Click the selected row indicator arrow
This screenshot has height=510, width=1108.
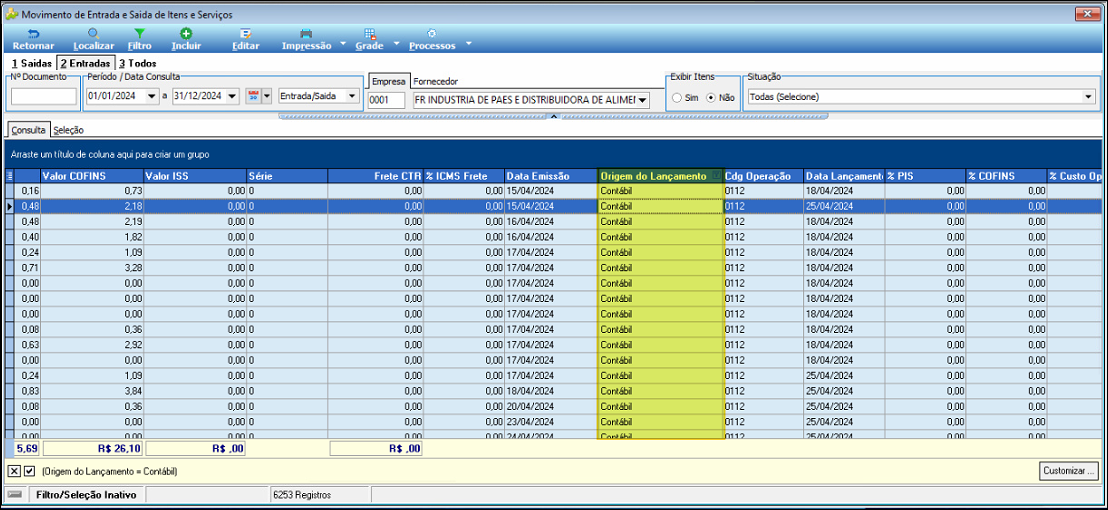click(9, 206)
